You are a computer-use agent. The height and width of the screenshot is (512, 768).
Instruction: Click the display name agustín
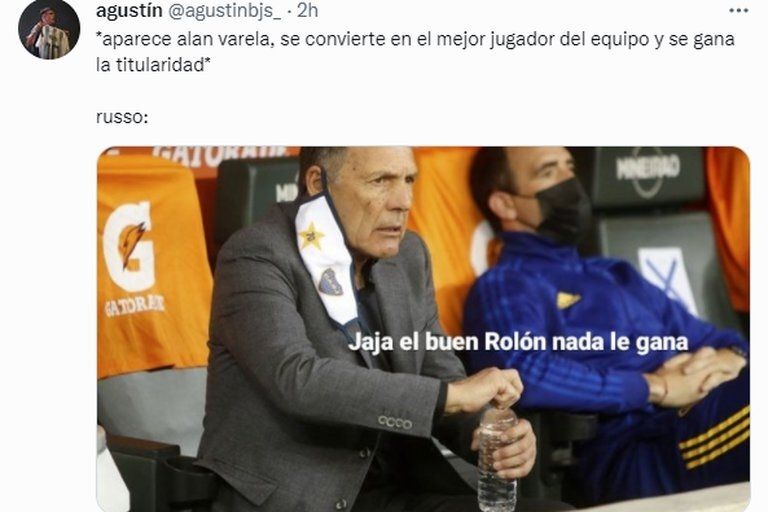(129, 10)
